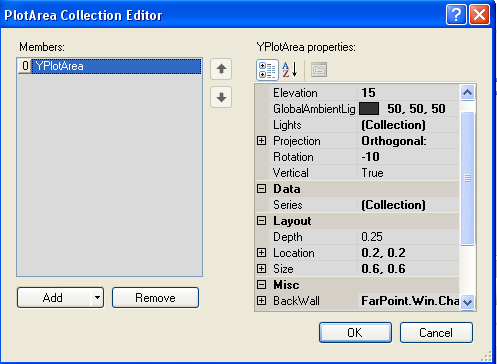
Task: Click the Categorized view icon
Action: coord(267,70)
